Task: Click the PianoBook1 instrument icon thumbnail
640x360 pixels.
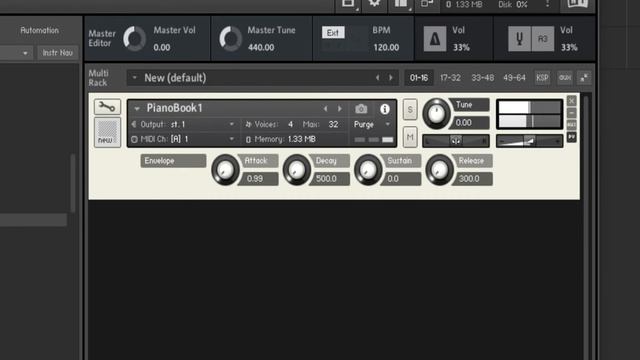Action: [107, 132]
